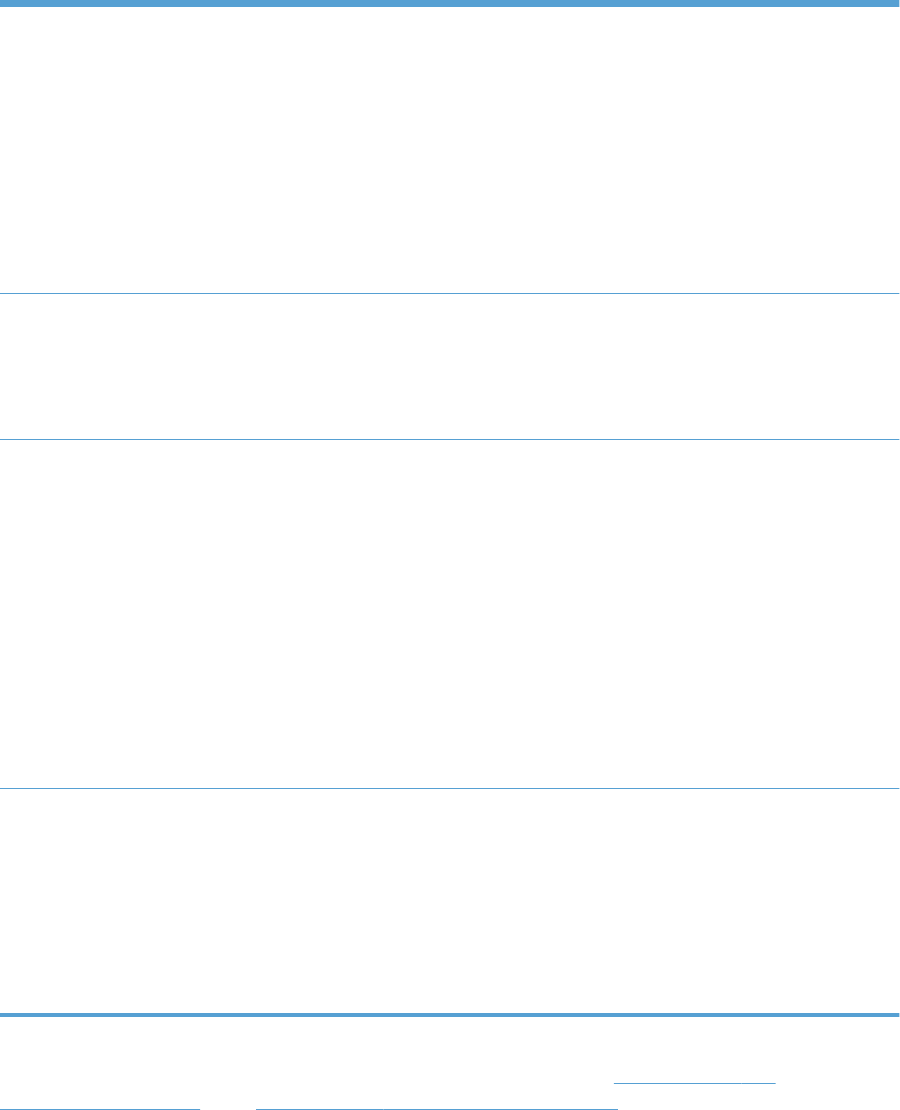This screenshot has width=900, height=1110.
Task: Select the second blank table row
Action: click(450, 367)
